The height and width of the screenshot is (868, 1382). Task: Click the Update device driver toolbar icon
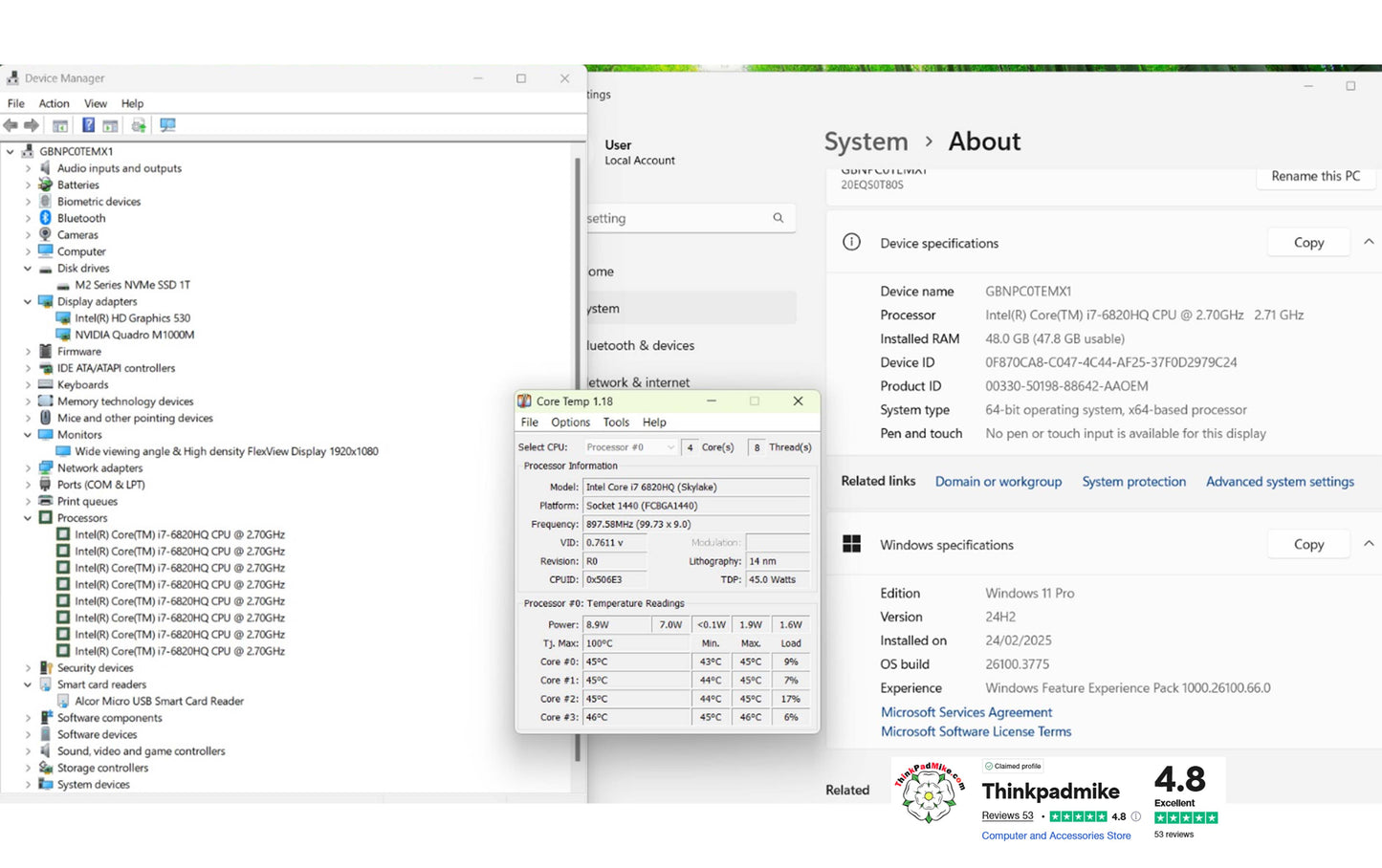[139, 125]
